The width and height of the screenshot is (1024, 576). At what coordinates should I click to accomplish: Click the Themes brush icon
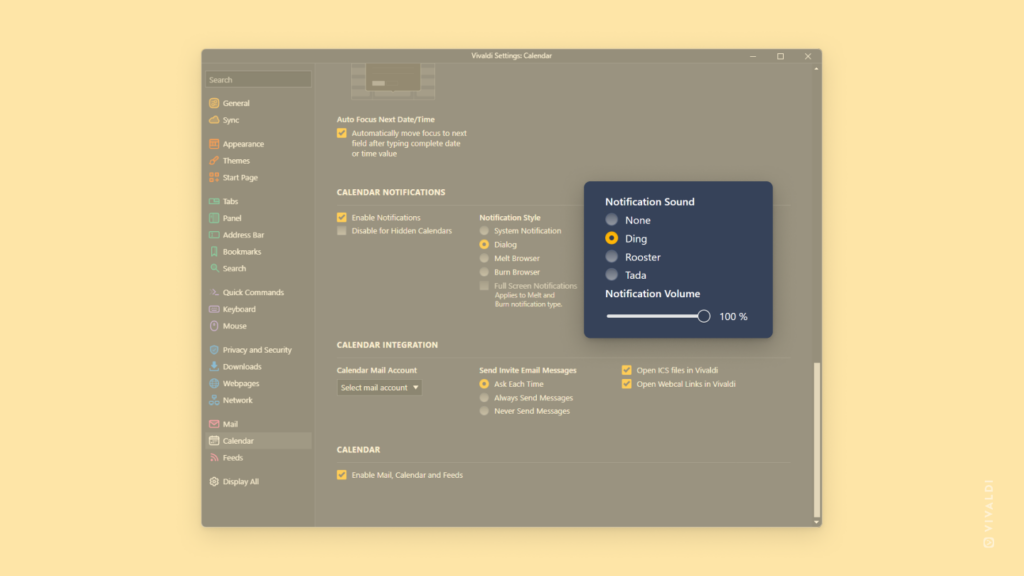click(x=214, y=161)
